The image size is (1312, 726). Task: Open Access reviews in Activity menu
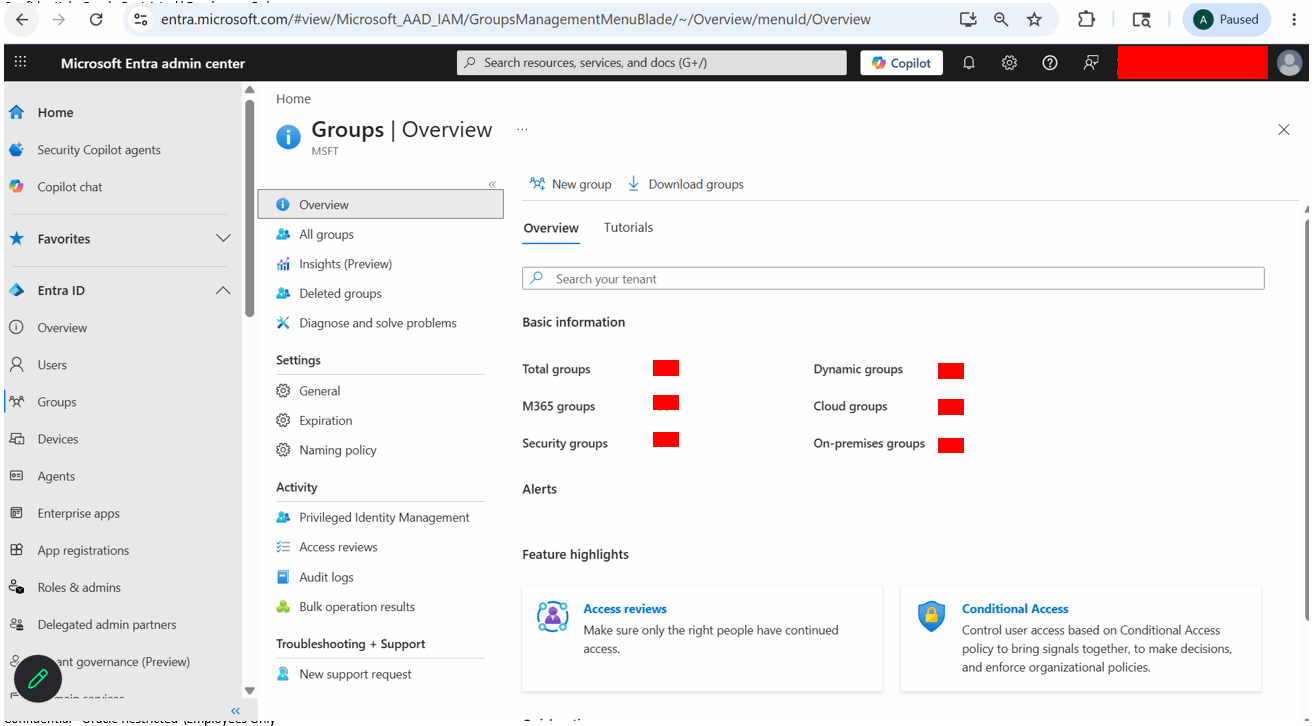coord(338,547)
